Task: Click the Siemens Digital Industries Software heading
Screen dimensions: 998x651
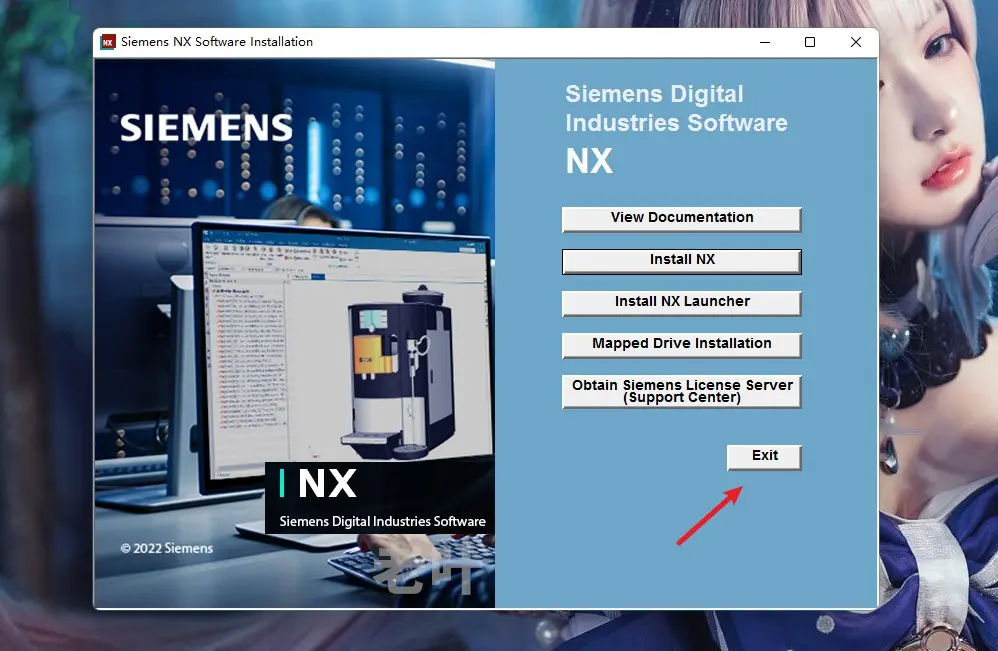Action: [676, 108]
